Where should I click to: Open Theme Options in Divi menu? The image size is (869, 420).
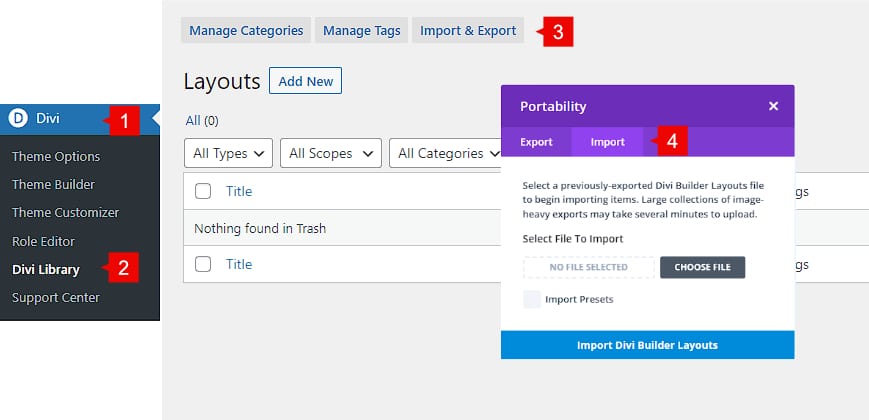click(x=56, y=157)
